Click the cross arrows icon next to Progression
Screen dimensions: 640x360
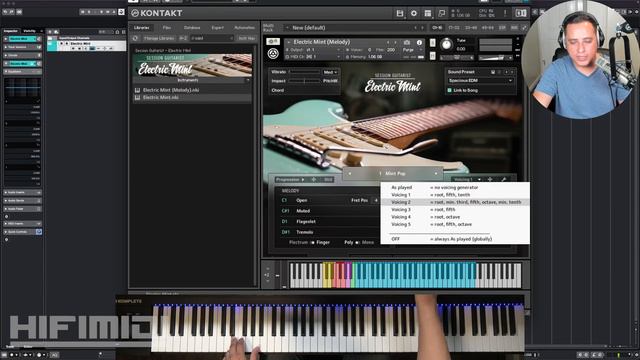pyautogui.click(x=313, y=180)
